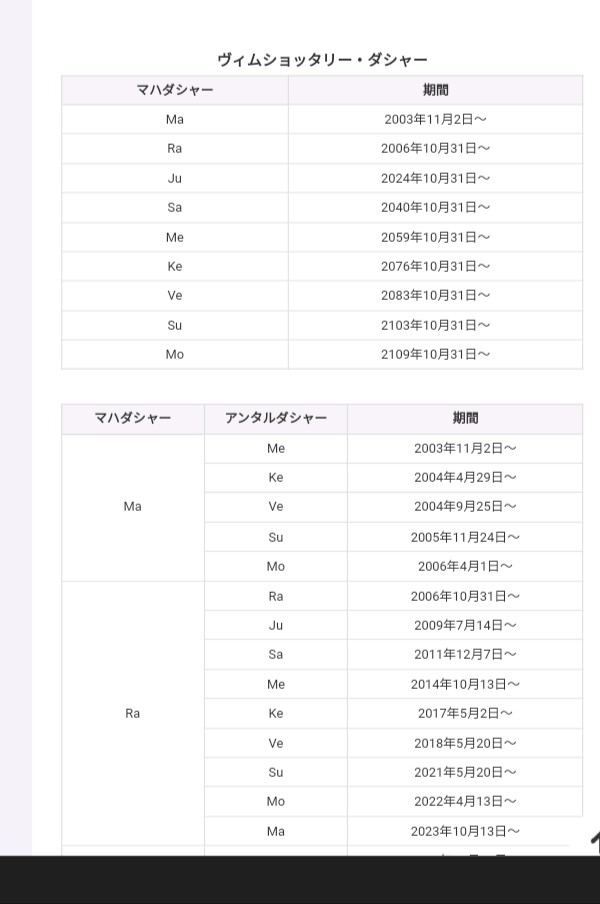Click the 2006年4月1日 Mo antardasha date

(x=465, y=566)
